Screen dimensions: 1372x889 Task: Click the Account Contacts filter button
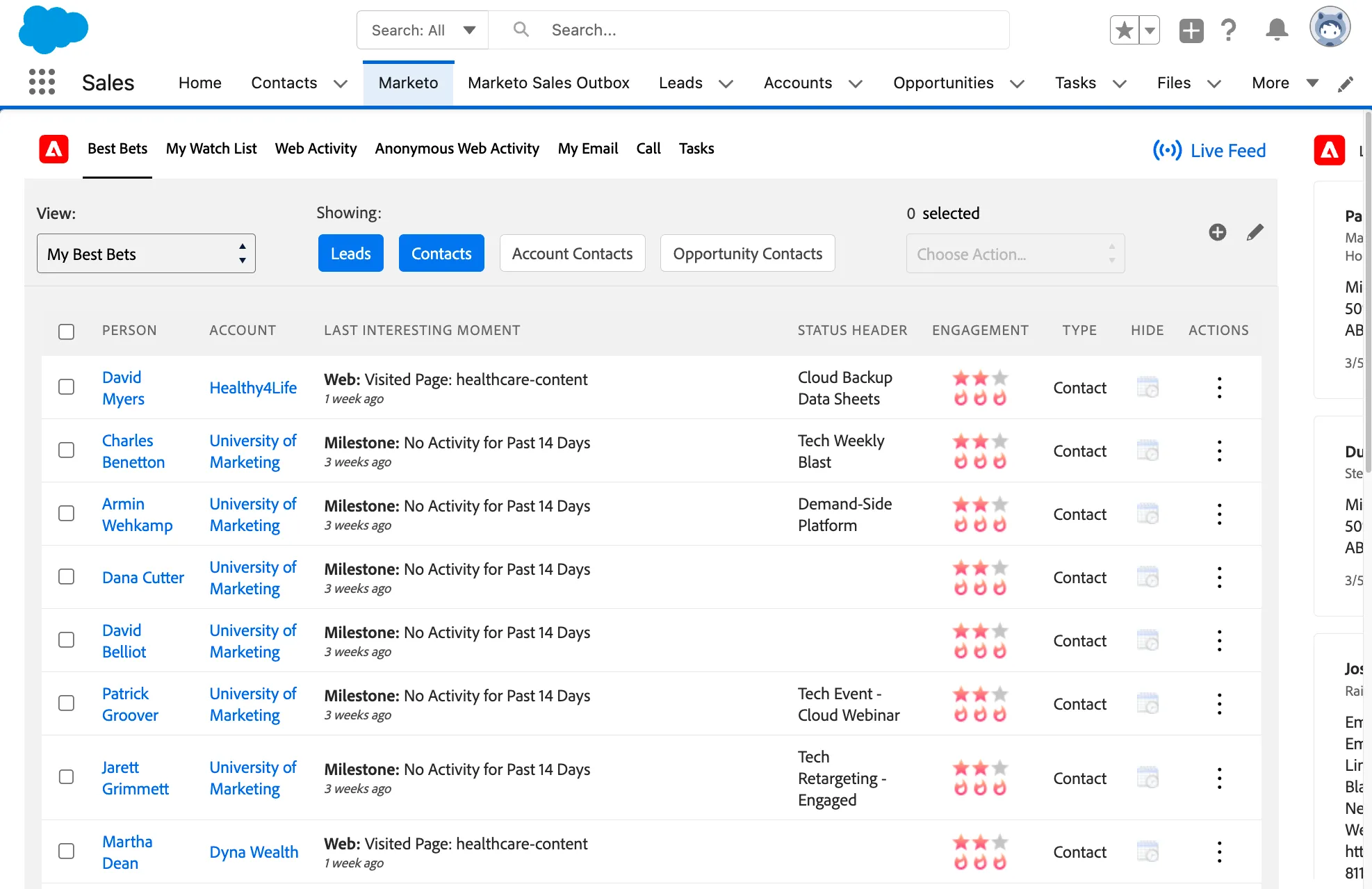point(573,253)
